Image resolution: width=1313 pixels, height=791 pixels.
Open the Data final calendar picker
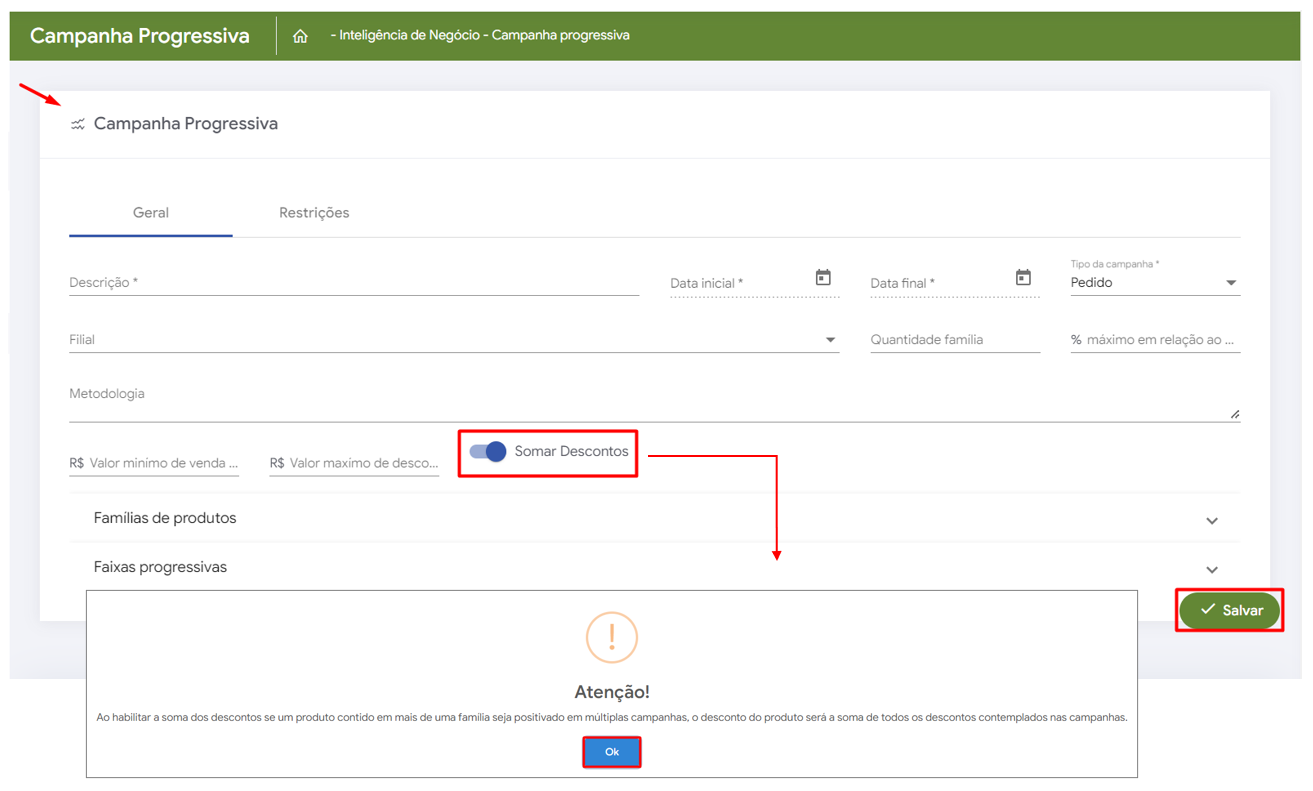[x=1023, y=278]
